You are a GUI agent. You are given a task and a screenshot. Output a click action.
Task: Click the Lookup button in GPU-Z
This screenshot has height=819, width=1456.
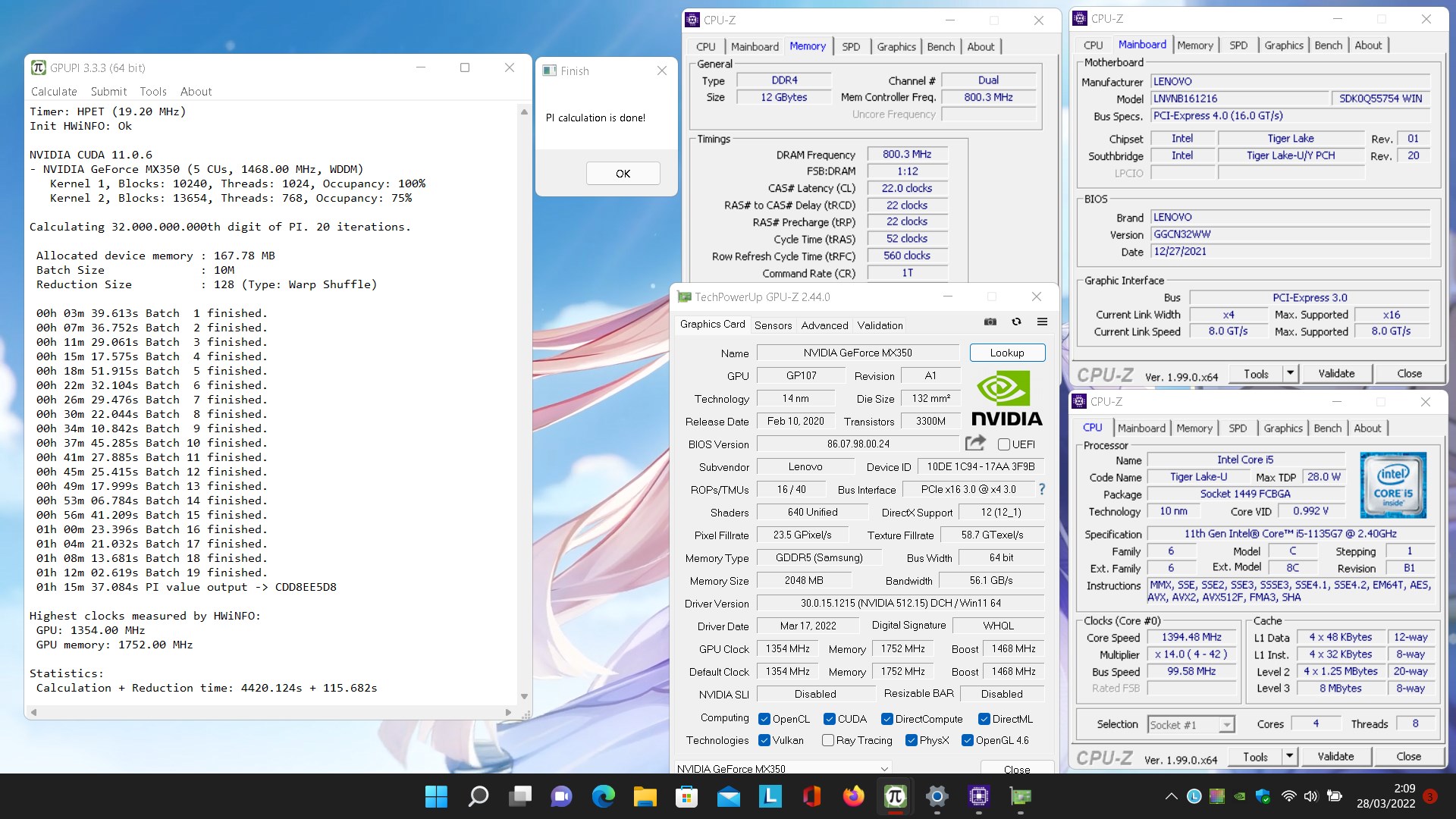(x=1007, y=353)
